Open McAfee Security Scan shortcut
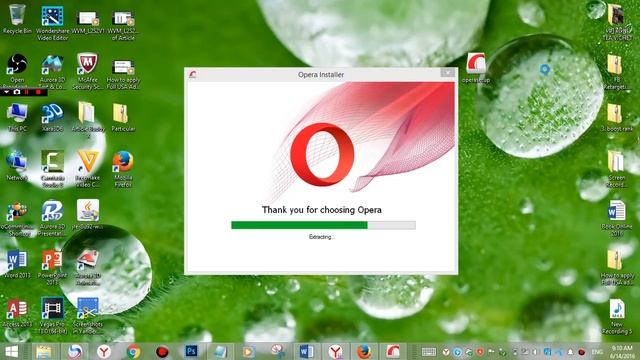 [x=87, y=71]
